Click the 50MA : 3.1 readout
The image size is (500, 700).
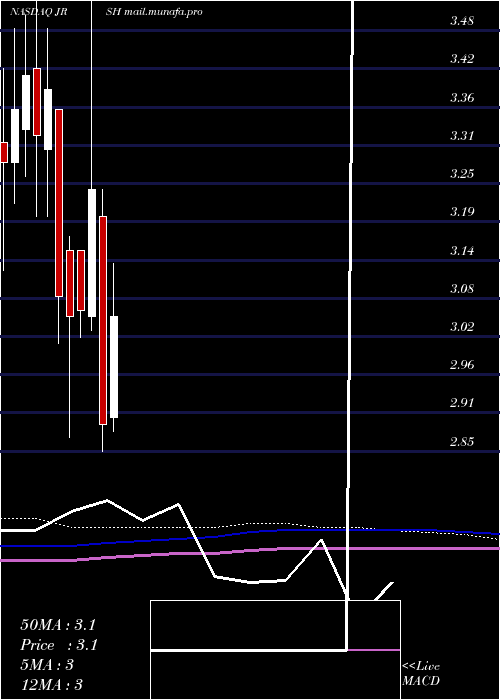58,625
